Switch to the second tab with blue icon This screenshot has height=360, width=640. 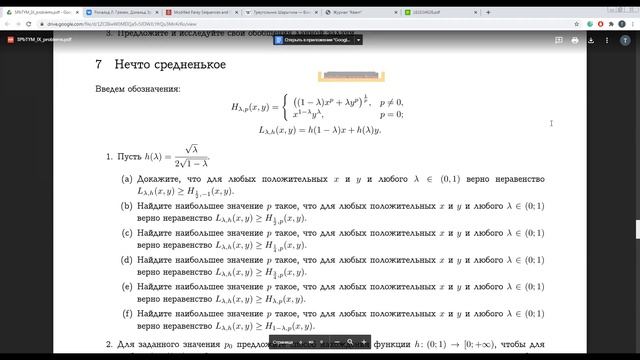coord(122,12)
